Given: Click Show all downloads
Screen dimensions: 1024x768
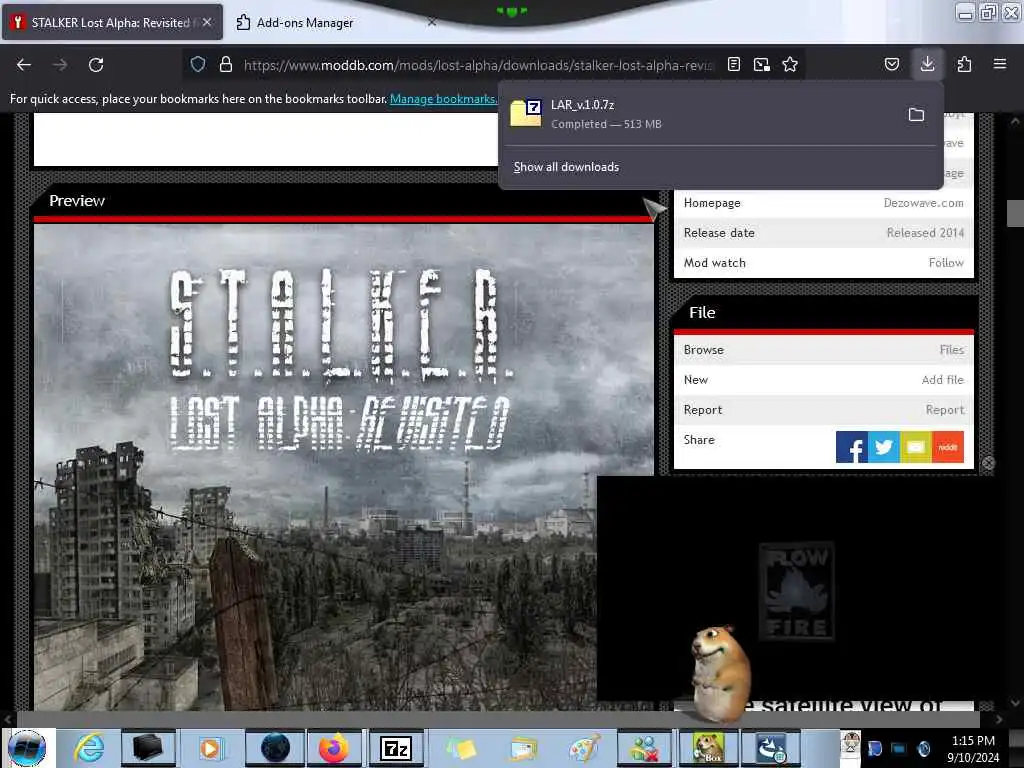Looking at the screenshot, I should click(x=566, y=167).
